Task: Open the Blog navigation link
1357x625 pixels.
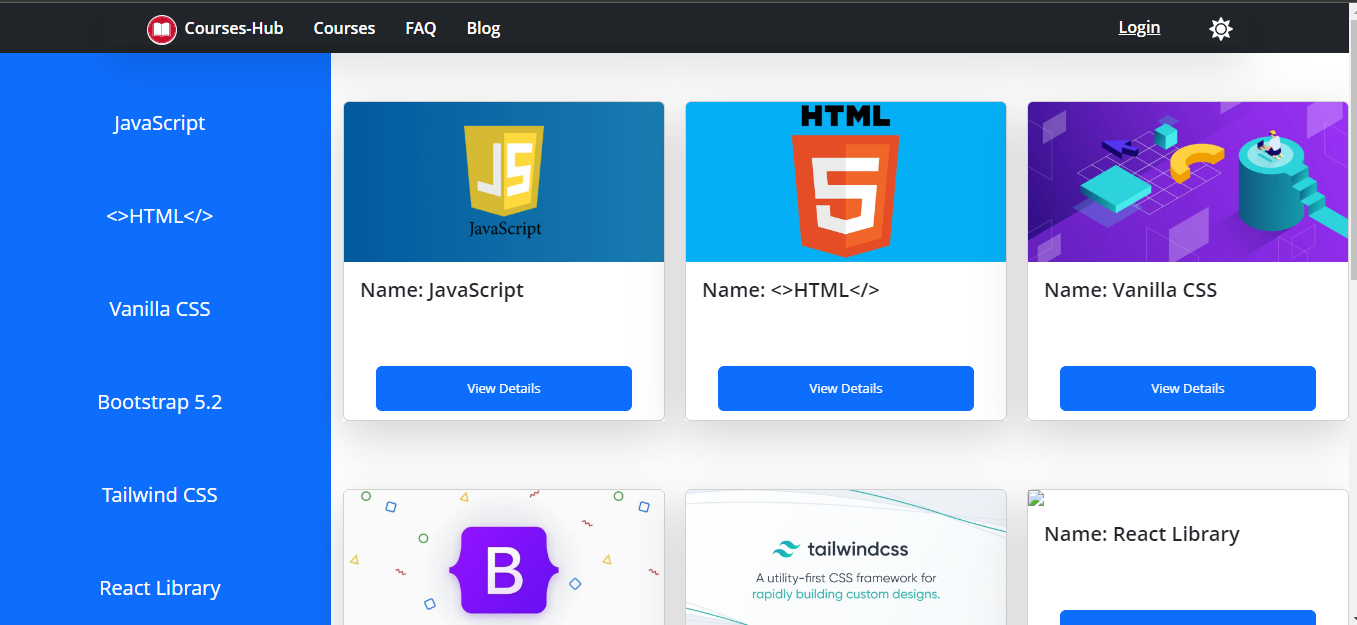Action: 483,28
